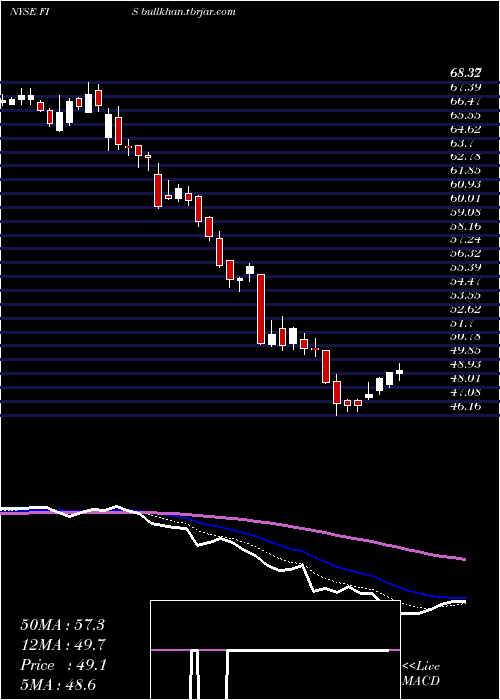
Task: Click the 57.24 price label
Action: tap(465, 240)
